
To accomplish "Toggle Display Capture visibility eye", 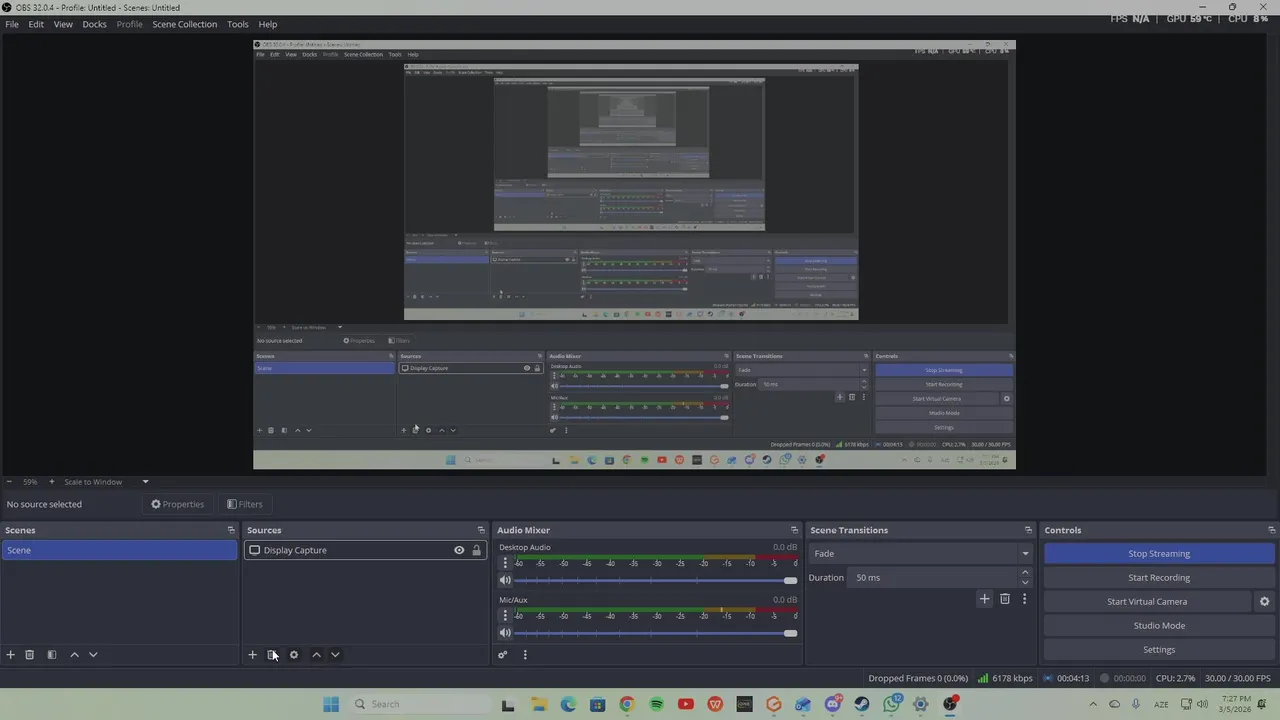I will 459,550.
